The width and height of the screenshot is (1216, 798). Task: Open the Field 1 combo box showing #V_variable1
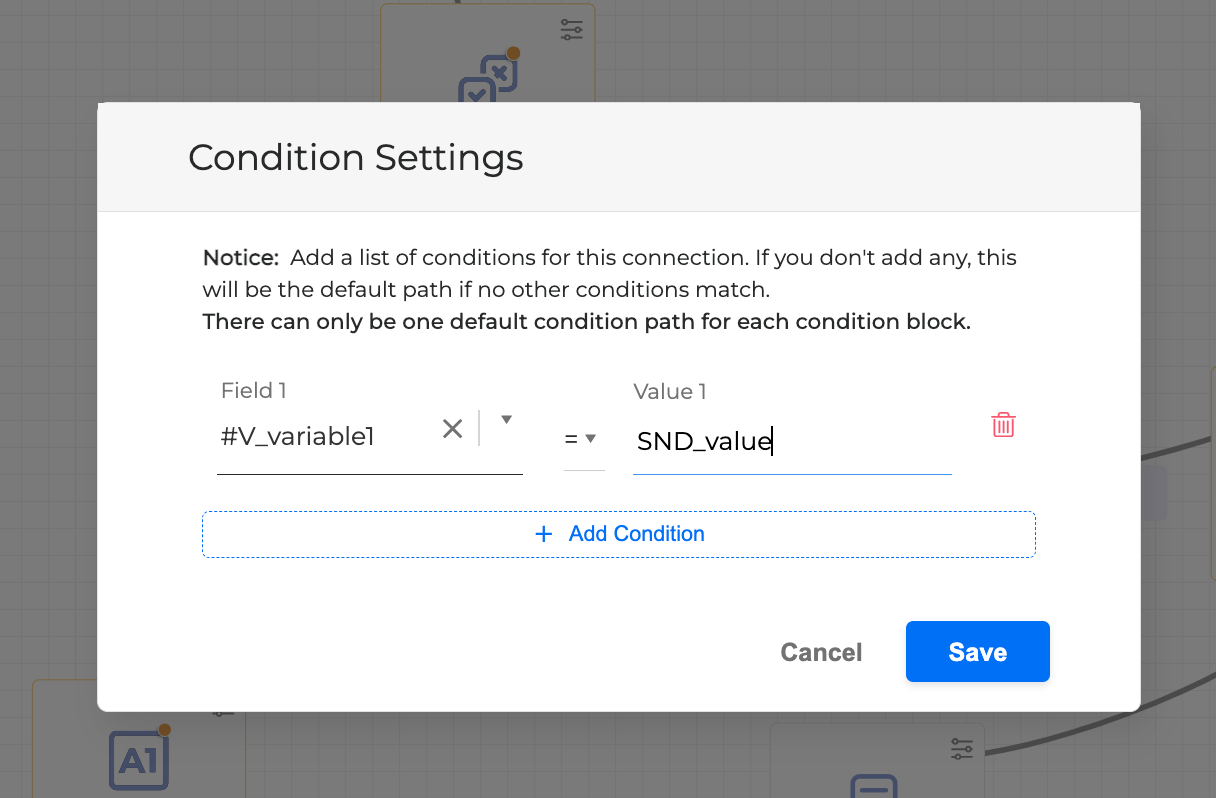[325, 436]
